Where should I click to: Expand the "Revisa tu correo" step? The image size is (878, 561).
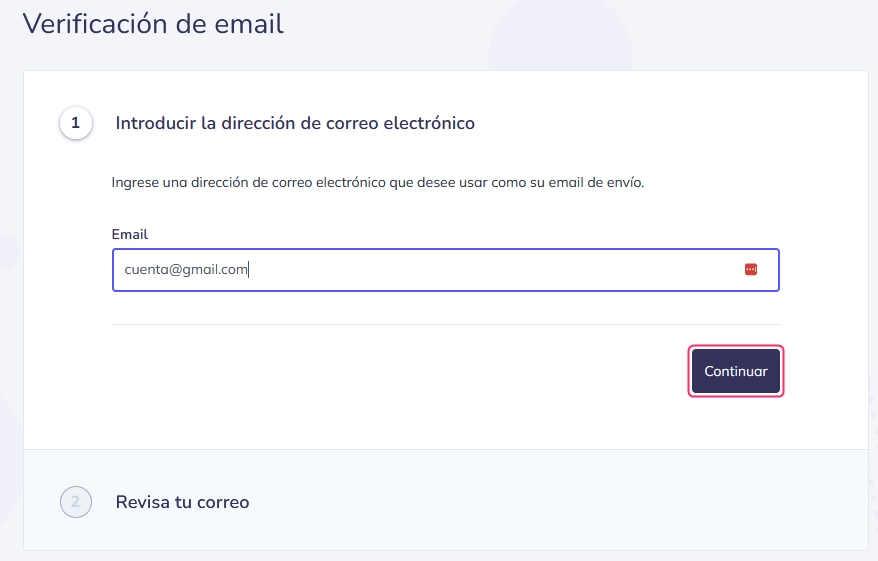[182, 502]
